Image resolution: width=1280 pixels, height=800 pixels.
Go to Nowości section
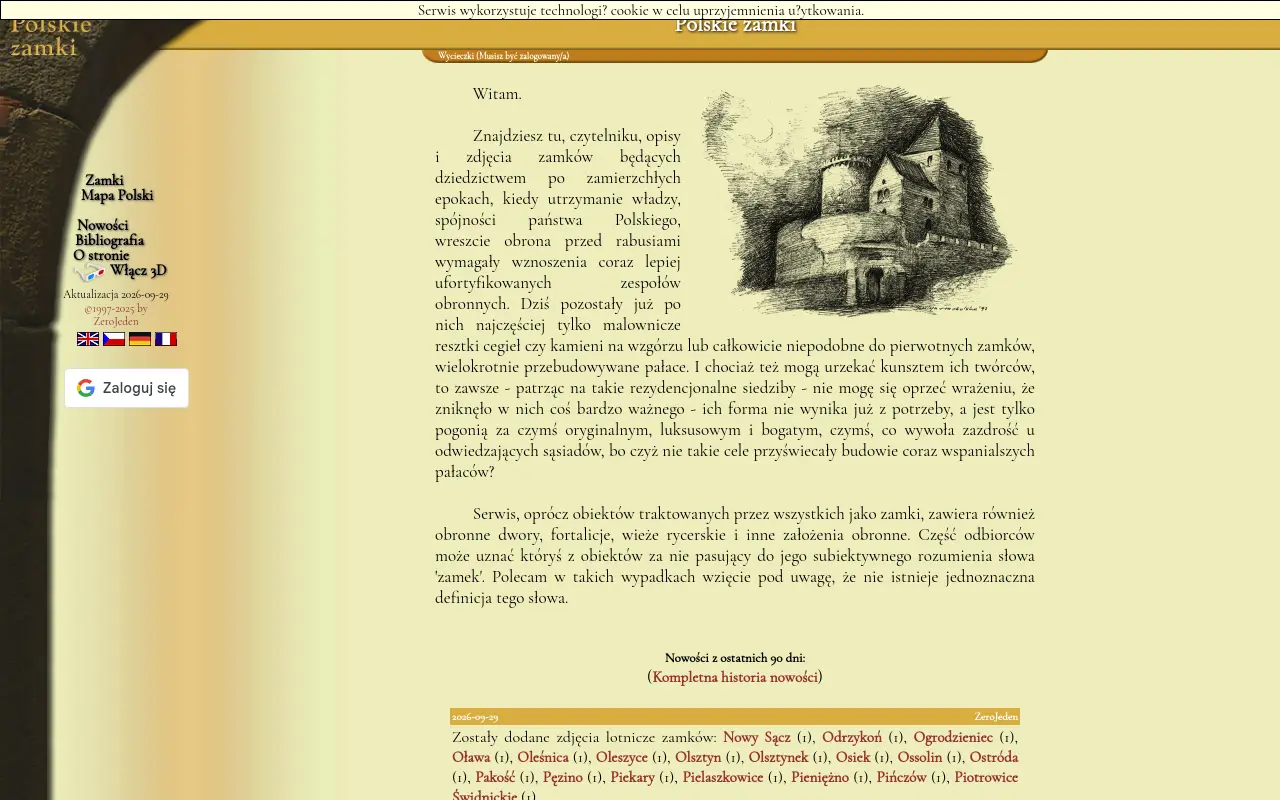click(103, 226)
